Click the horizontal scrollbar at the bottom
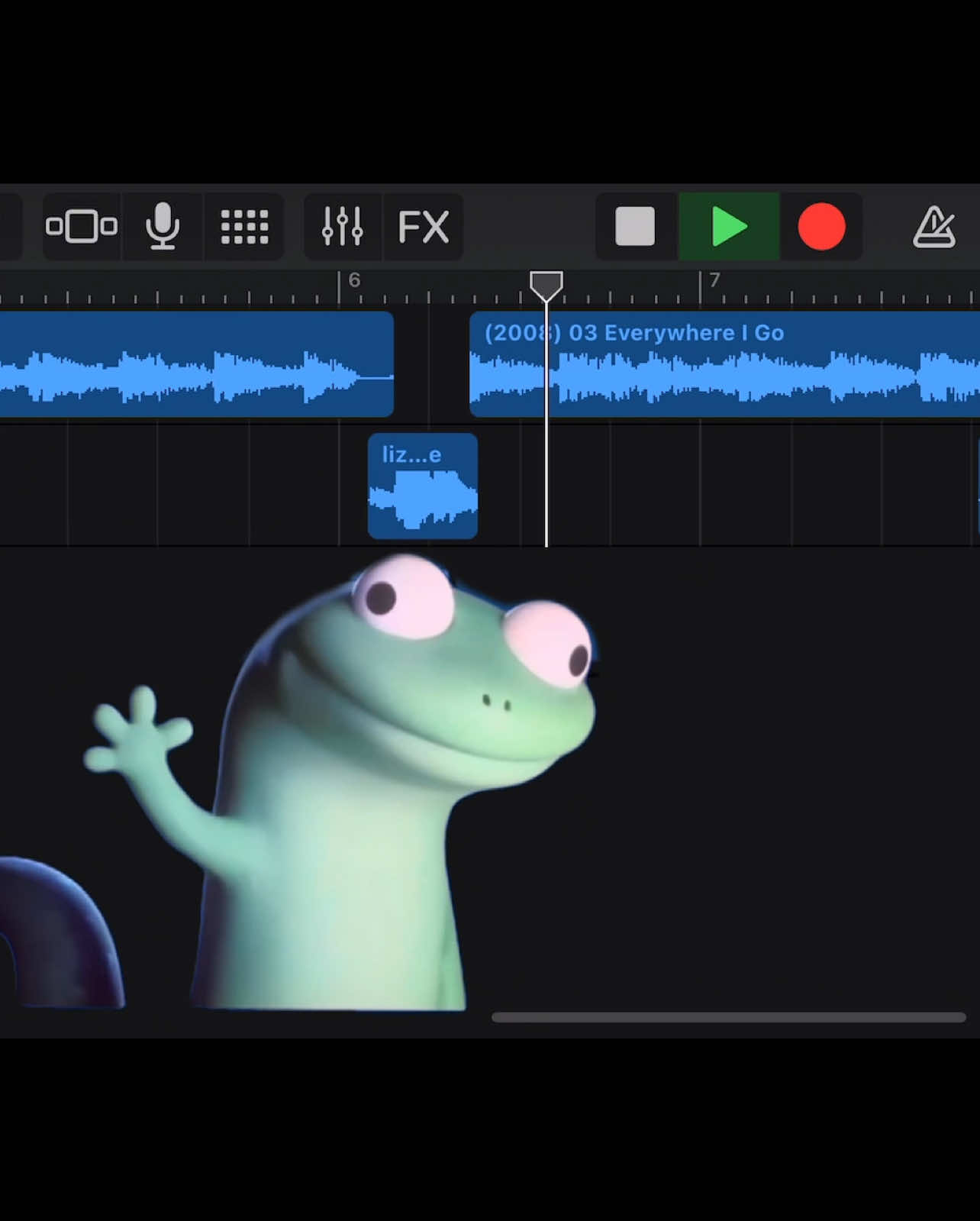The height and width of the screenshot is (1221, 980). (x=729, y=1017)
